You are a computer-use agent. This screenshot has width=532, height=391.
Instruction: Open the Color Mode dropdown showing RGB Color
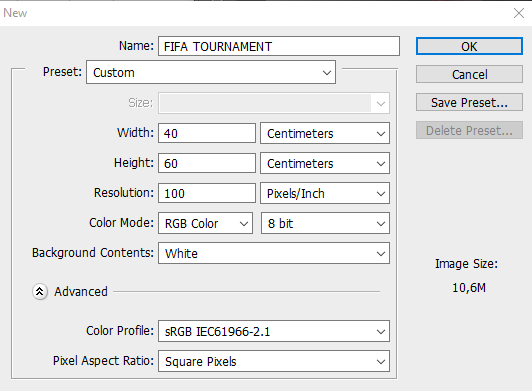pyautogui.click(x=205, y=223)
